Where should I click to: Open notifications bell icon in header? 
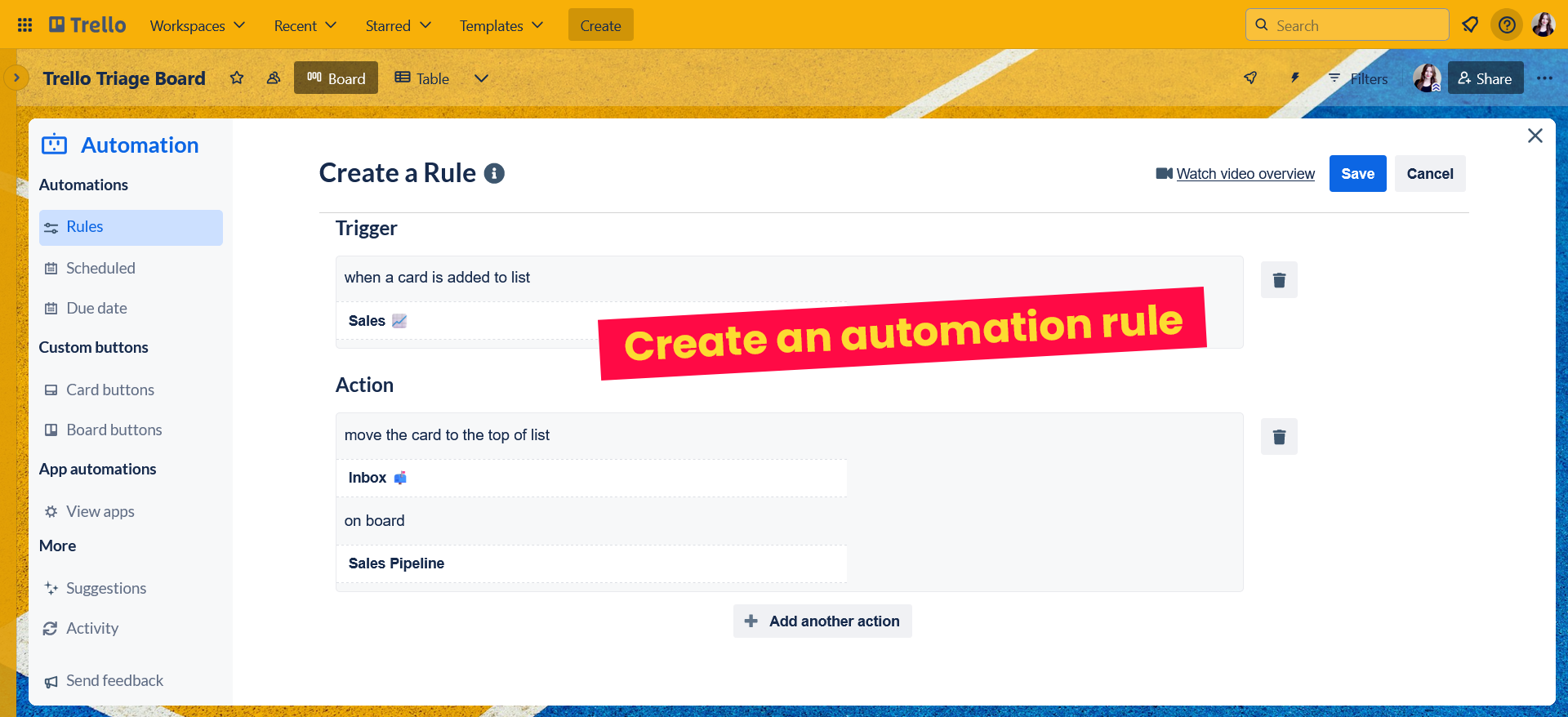1470,25
